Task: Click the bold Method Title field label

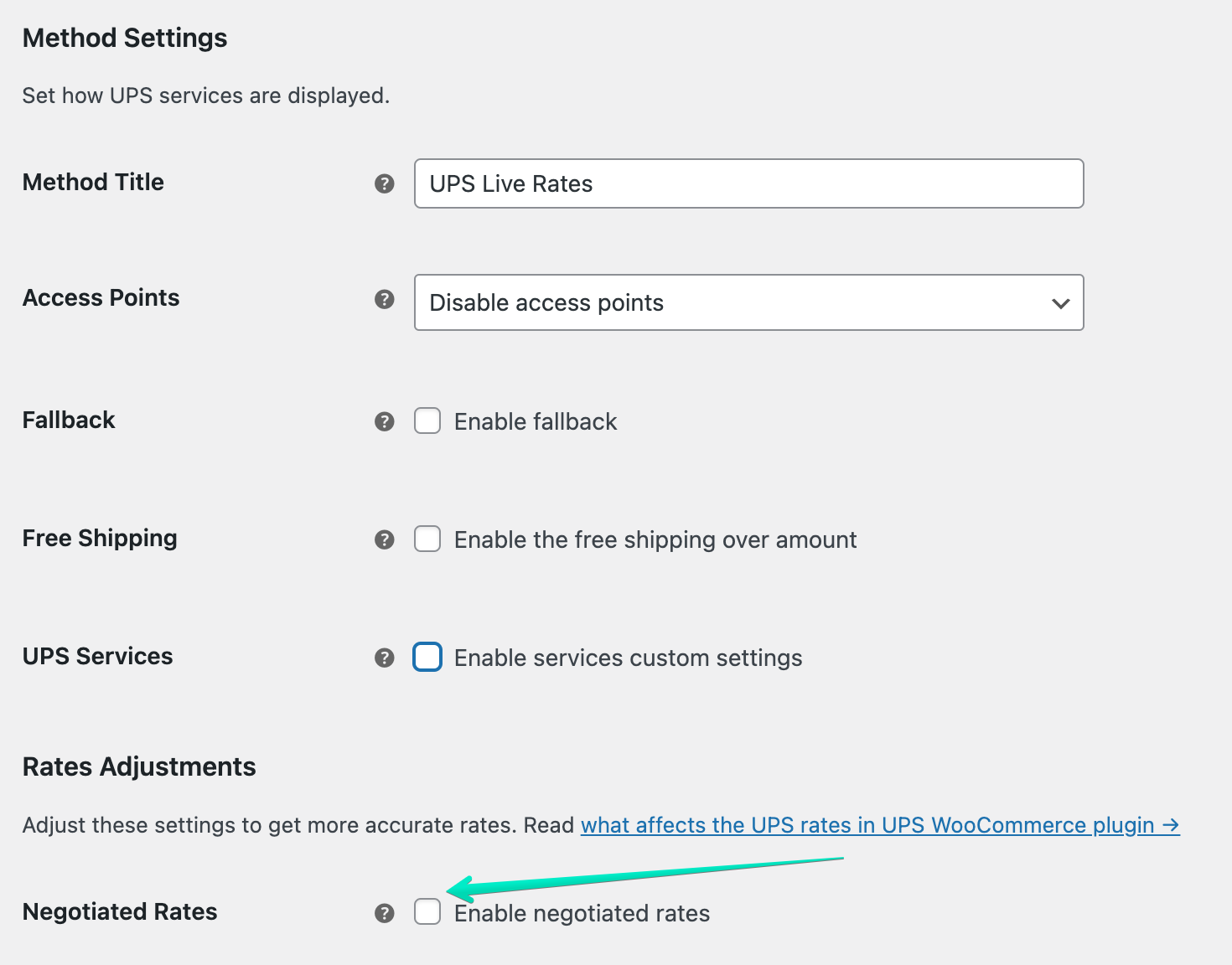Action: (93, 182)
